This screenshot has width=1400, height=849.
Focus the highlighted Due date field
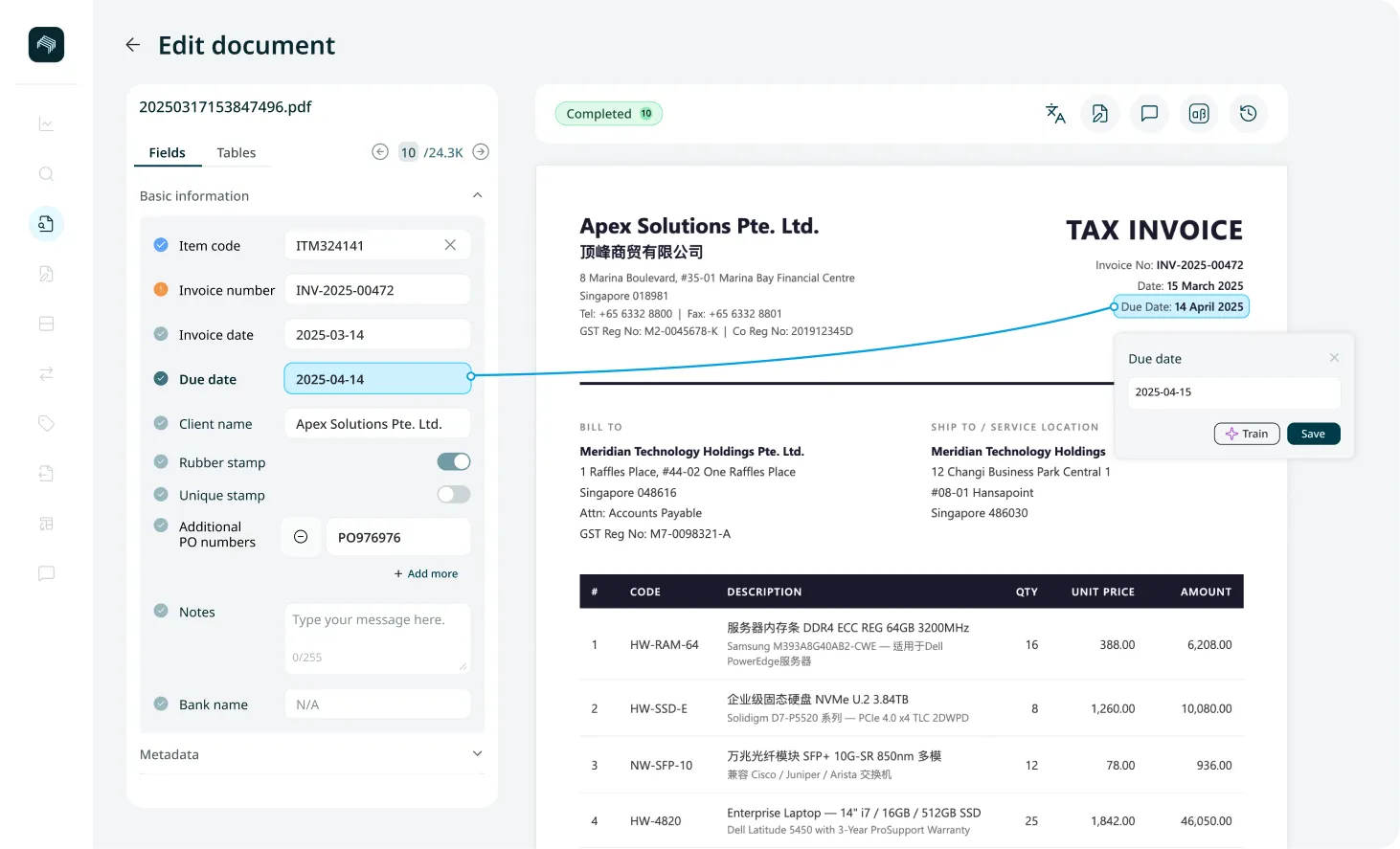pos(377,379)
